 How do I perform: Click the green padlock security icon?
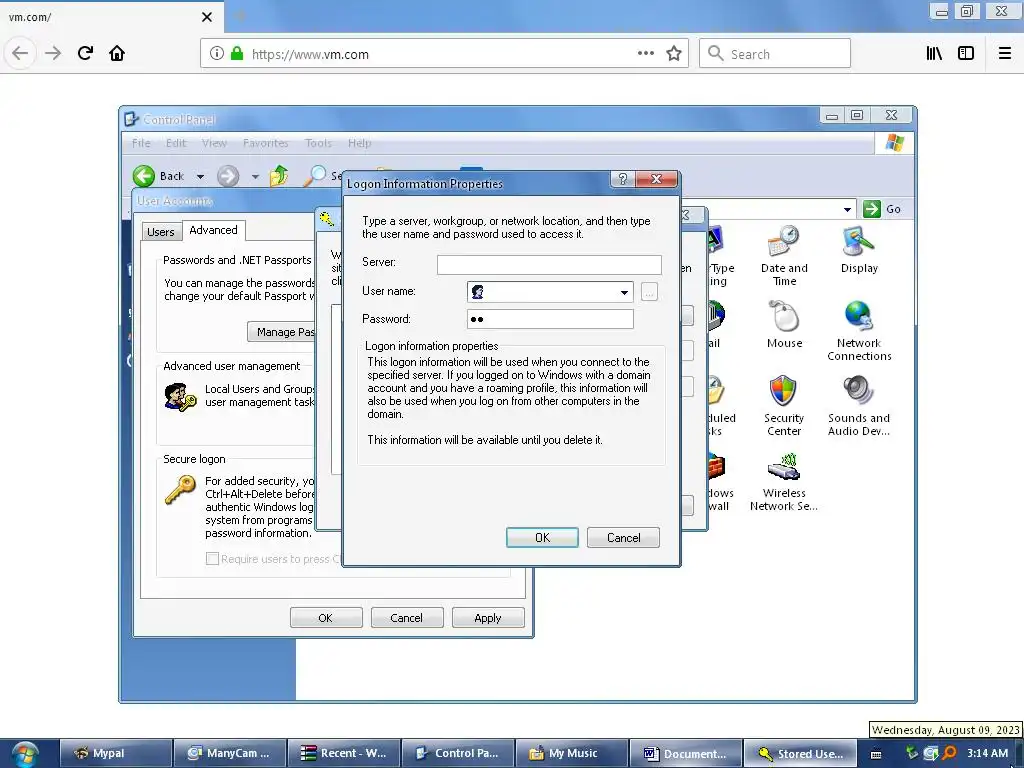(x=237, y=54)
